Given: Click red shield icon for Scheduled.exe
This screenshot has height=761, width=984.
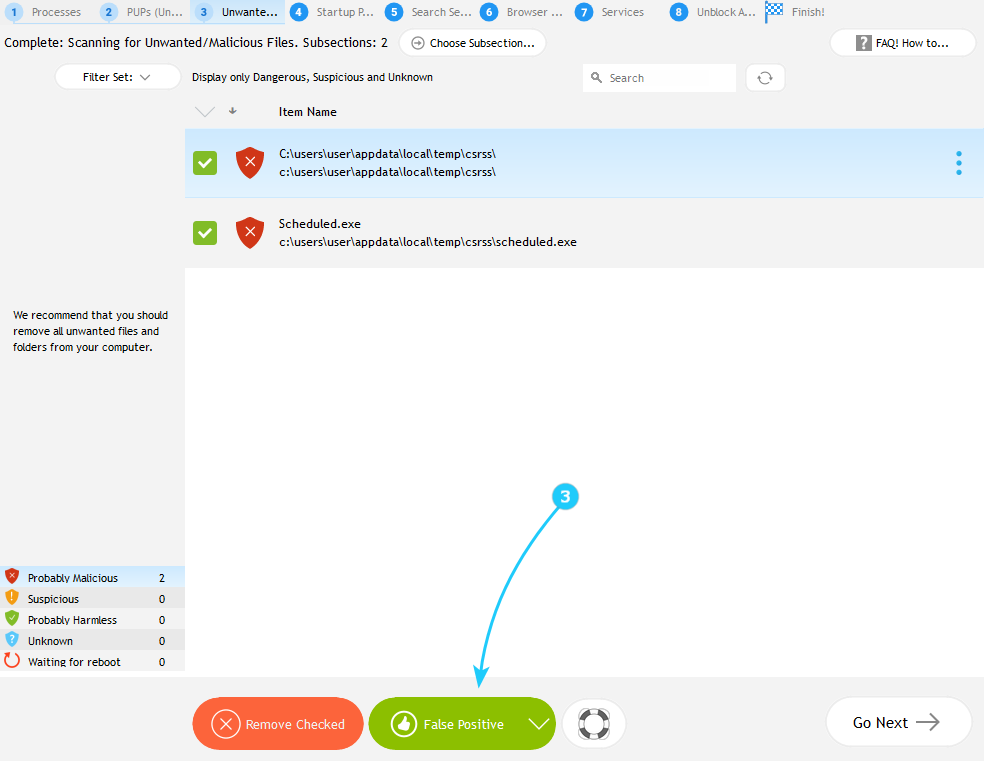Looking at the screenshot, I should click(x=250, y=233).
